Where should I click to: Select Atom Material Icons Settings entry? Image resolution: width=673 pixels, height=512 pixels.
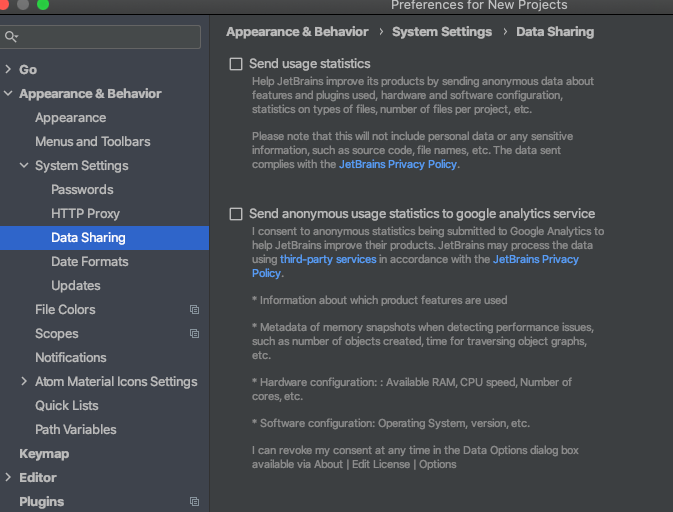[x=116, y=382]
